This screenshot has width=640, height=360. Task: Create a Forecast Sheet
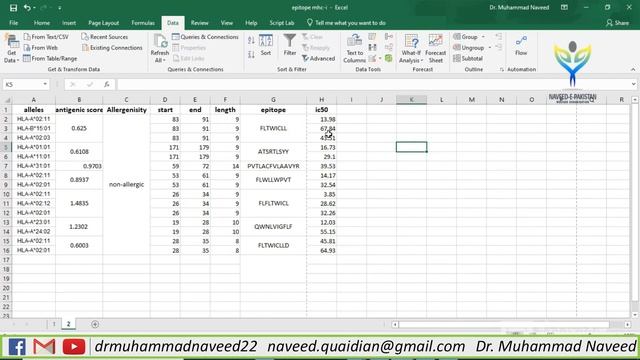pos(436,49)
